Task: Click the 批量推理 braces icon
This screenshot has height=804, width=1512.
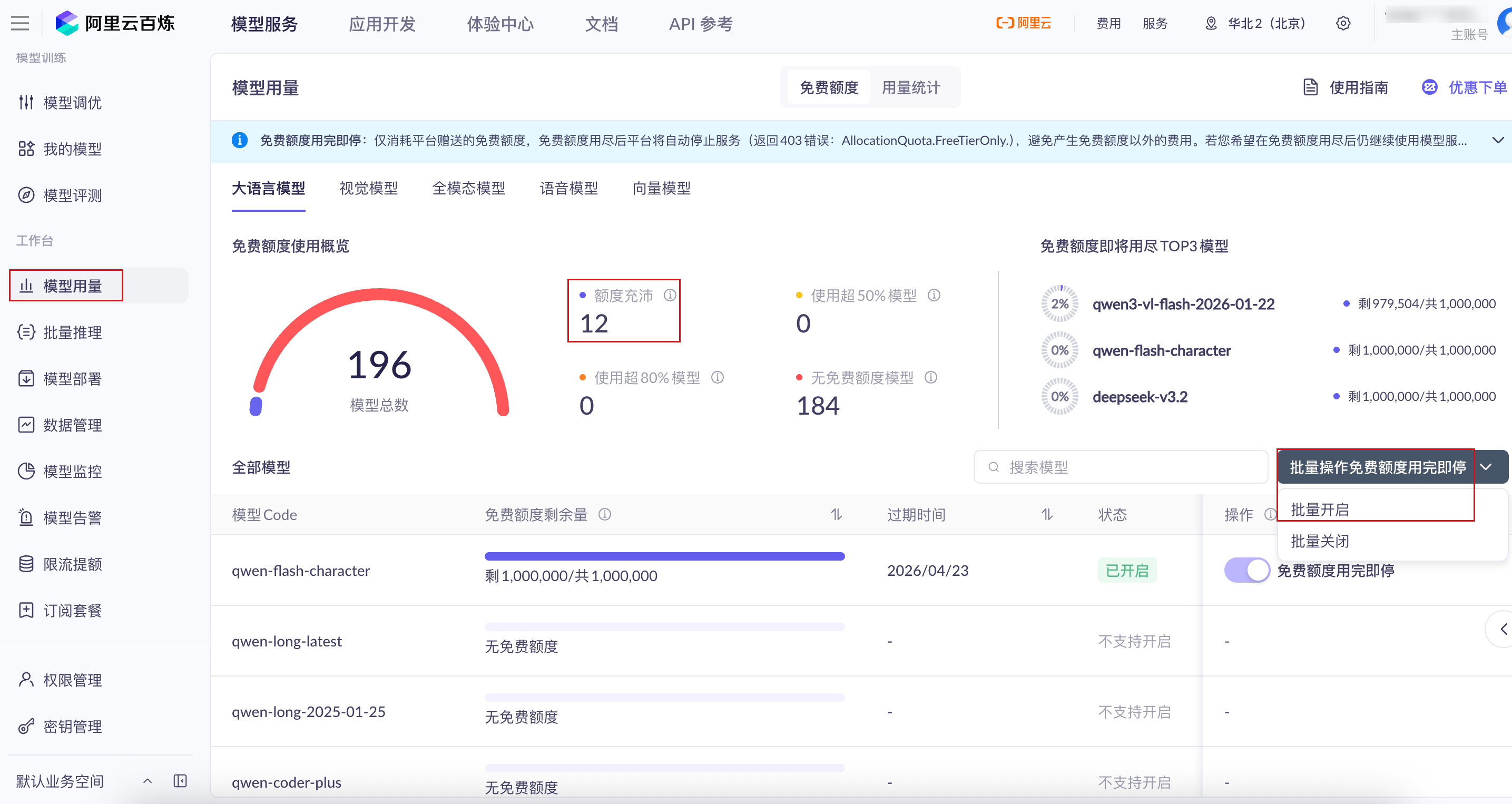Action: (x=26, y=332)
